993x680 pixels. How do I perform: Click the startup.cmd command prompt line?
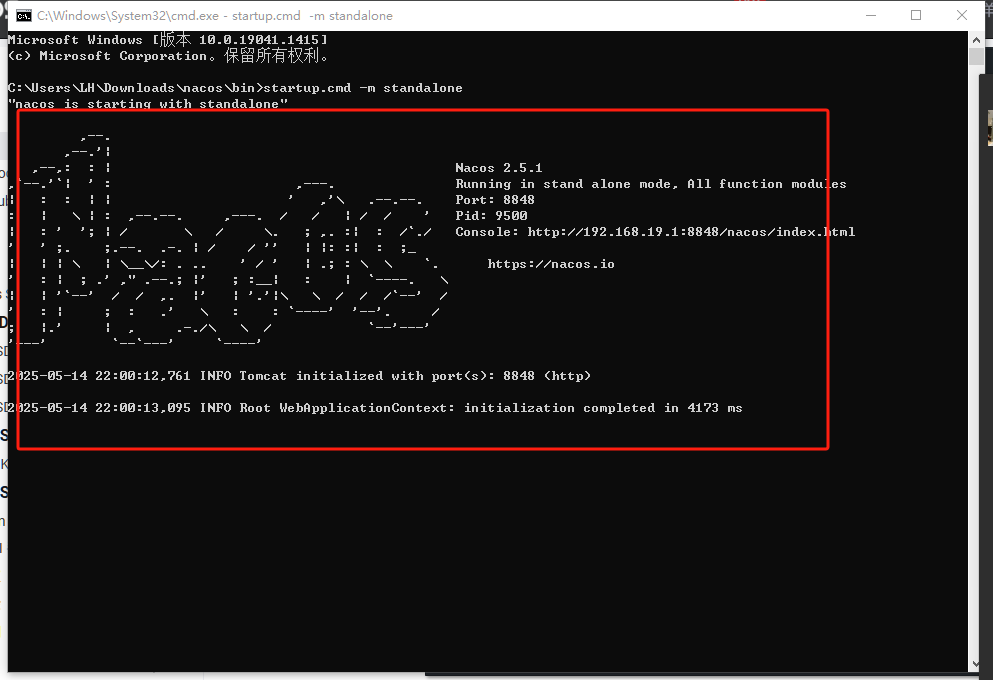[235, 88]
